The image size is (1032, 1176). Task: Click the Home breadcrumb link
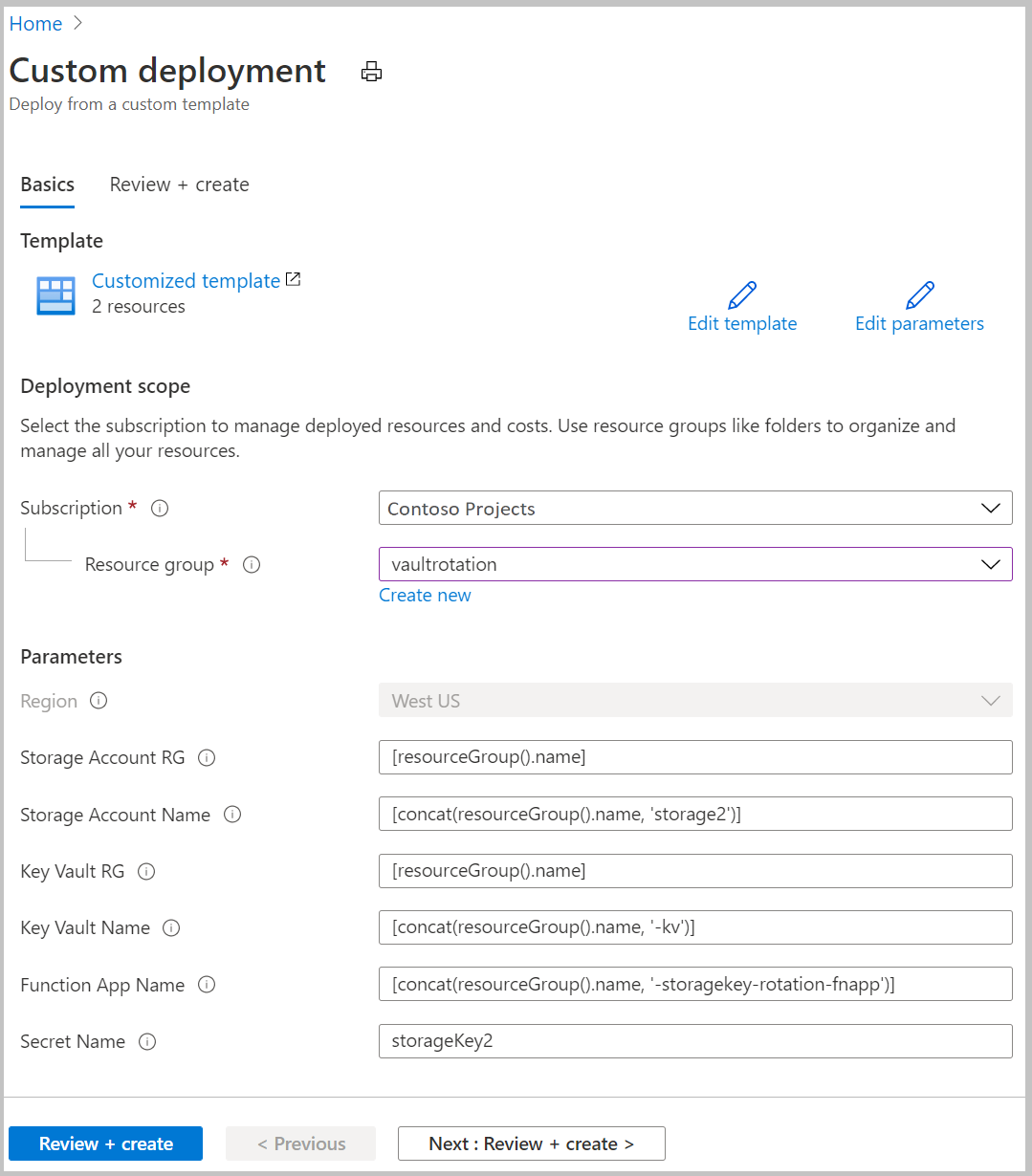pyautogui.click(x=35, y=23)
